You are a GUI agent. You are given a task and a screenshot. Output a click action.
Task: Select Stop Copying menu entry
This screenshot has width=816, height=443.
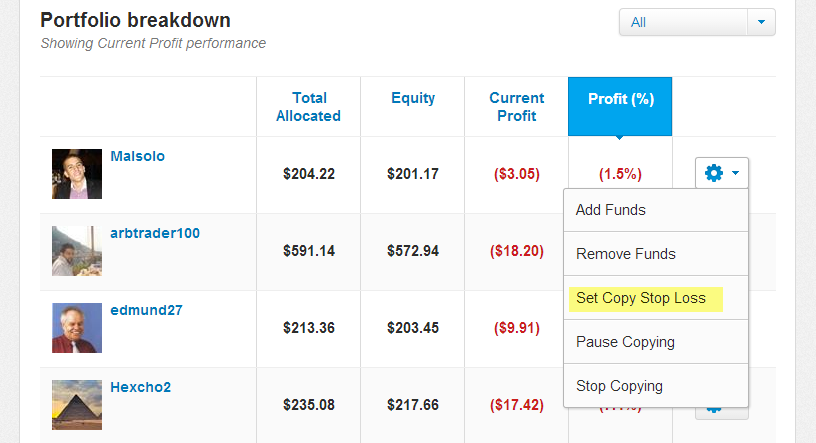[656, 386]
